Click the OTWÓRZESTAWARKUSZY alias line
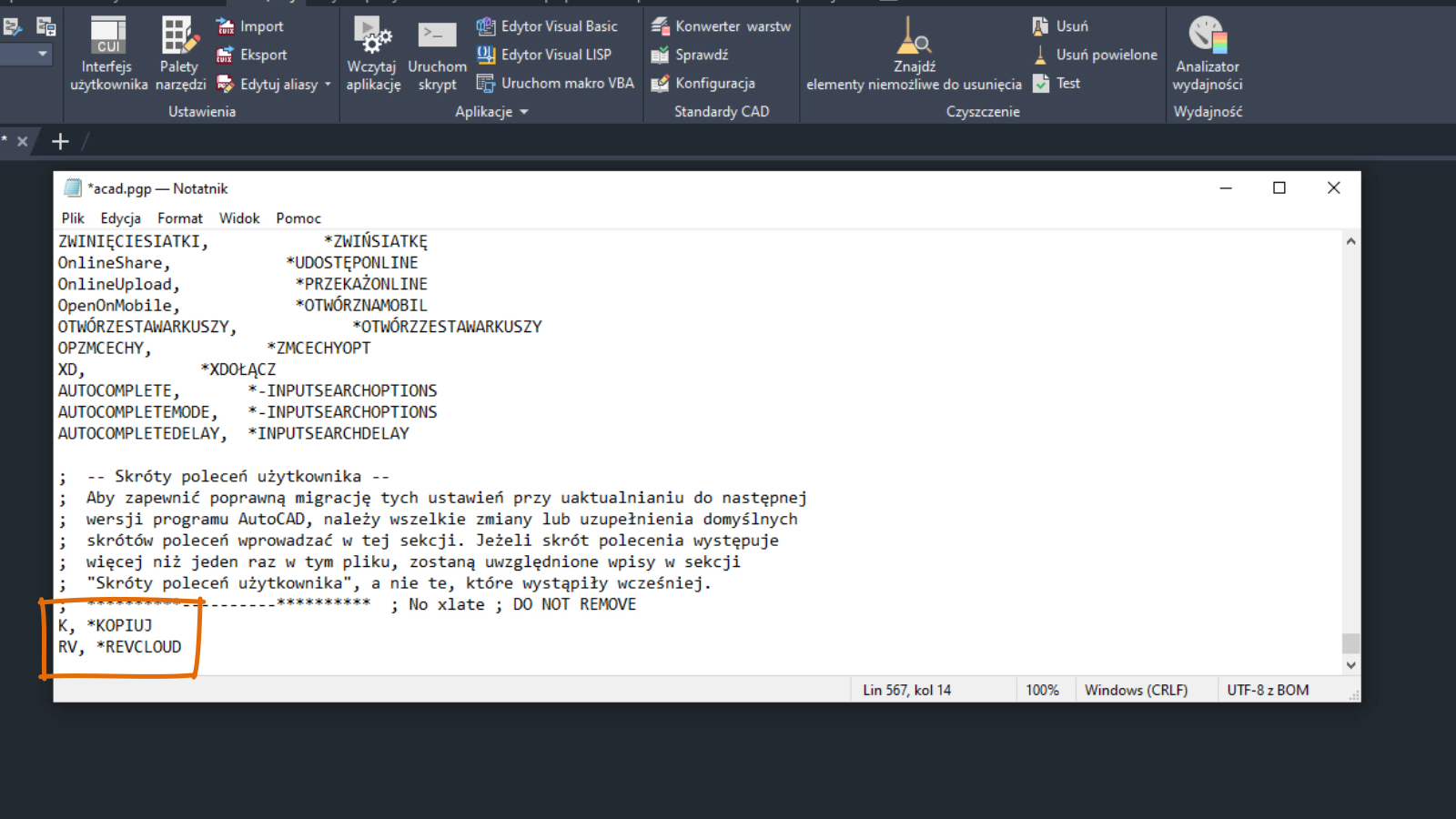The width and height of the screenshot is (1456, 819). pyautogui.click(x=300, y=327)
